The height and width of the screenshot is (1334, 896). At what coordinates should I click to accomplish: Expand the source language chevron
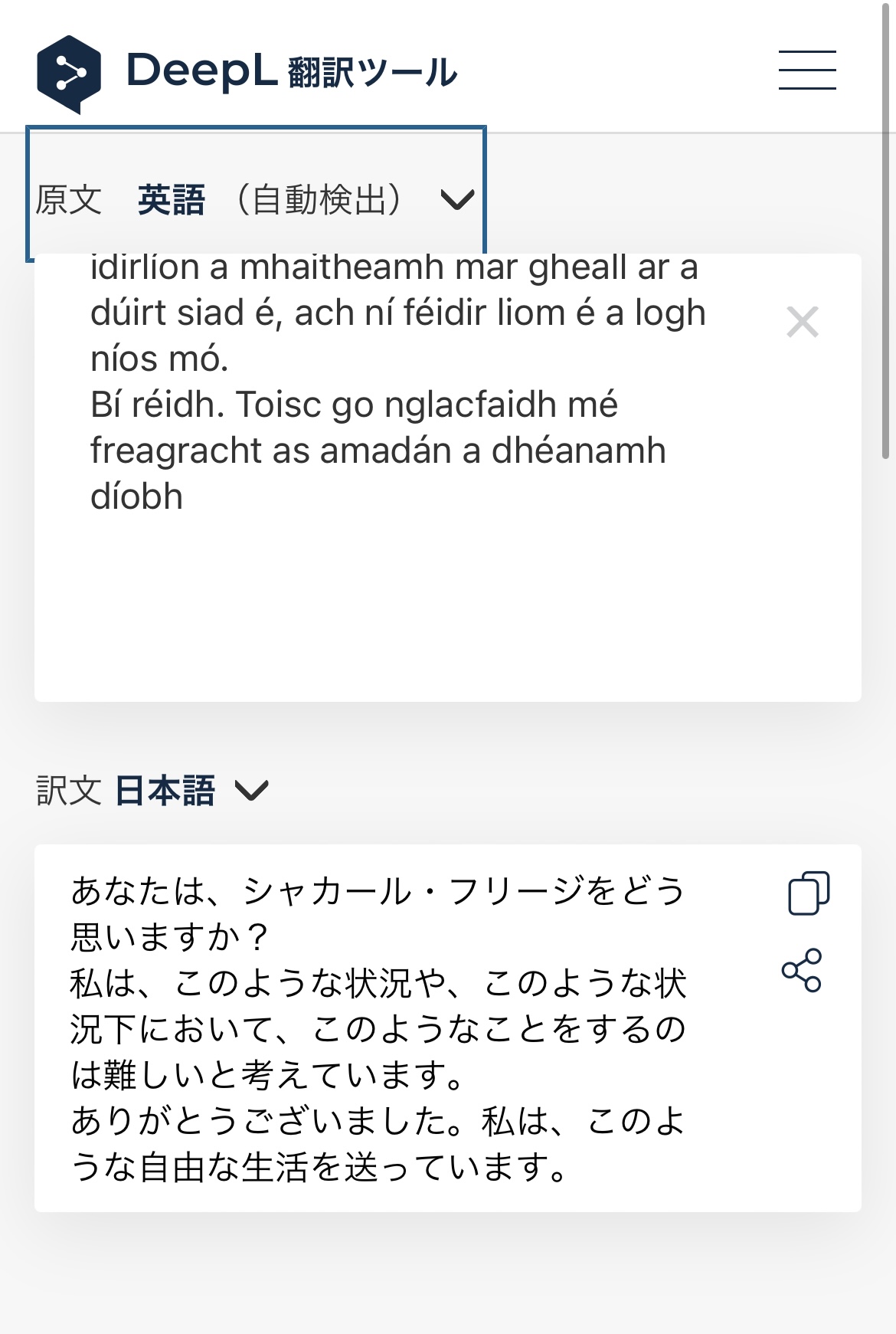click(x=457, y=200)
